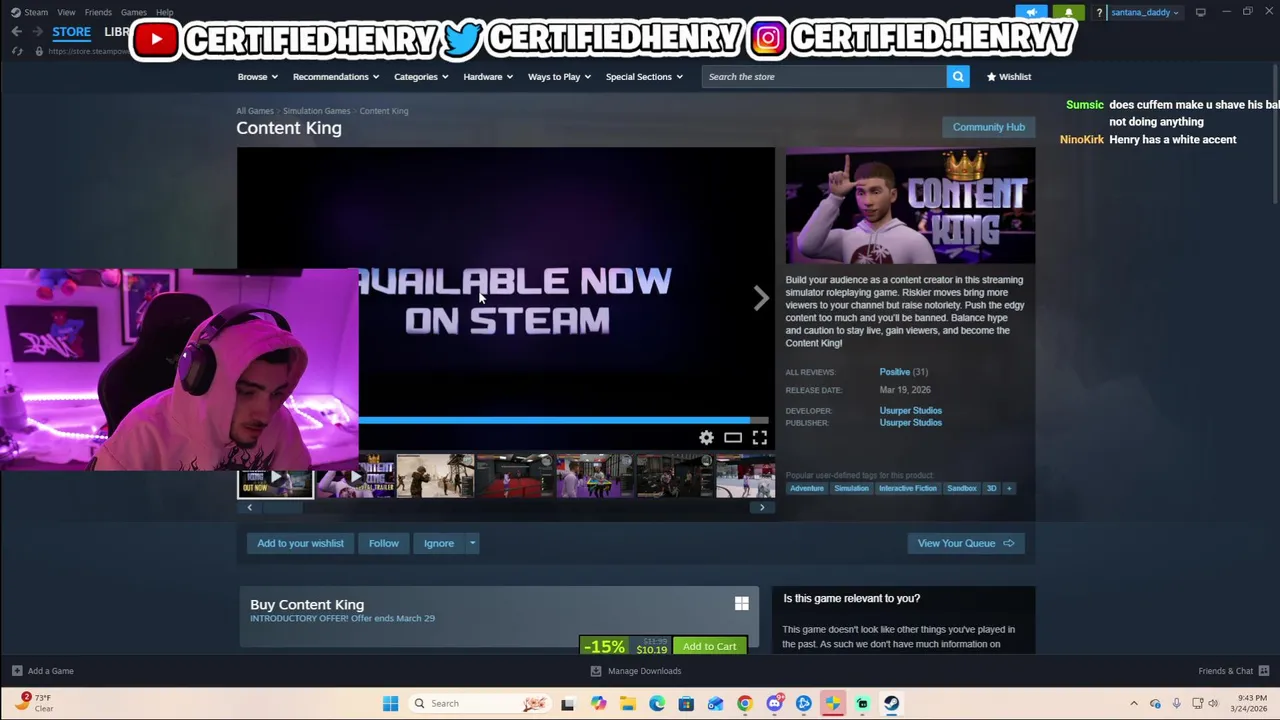Go forward with Steam navigation arrow

[x=37, y=32]
